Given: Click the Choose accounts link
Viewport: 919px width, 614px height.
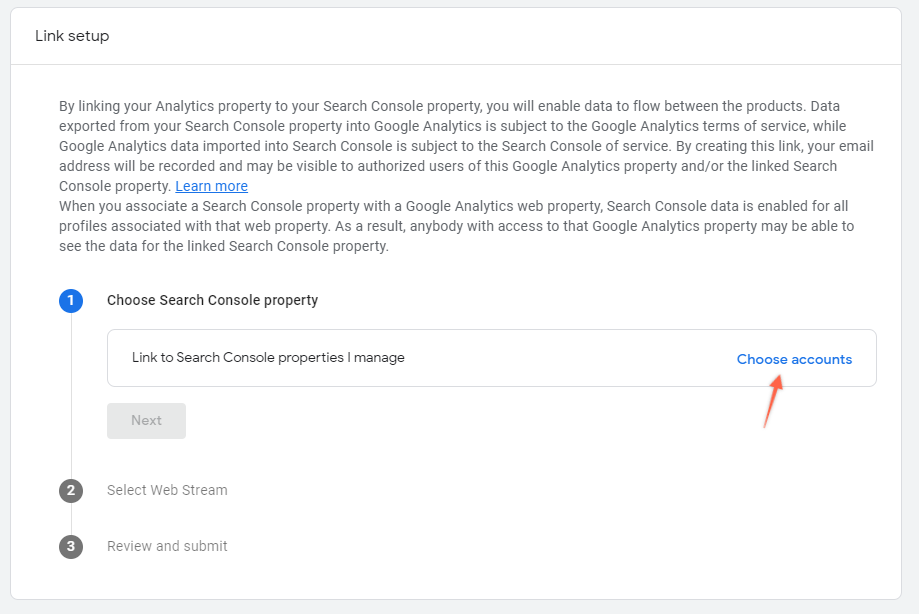Looking at the screenshot, I should click(x=794, y=359).
